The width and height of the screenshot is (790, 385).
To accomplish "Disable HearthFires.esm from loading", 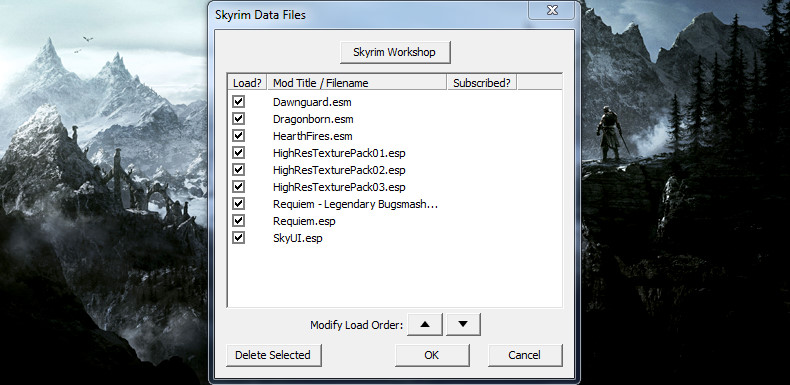I will point(238,136).
